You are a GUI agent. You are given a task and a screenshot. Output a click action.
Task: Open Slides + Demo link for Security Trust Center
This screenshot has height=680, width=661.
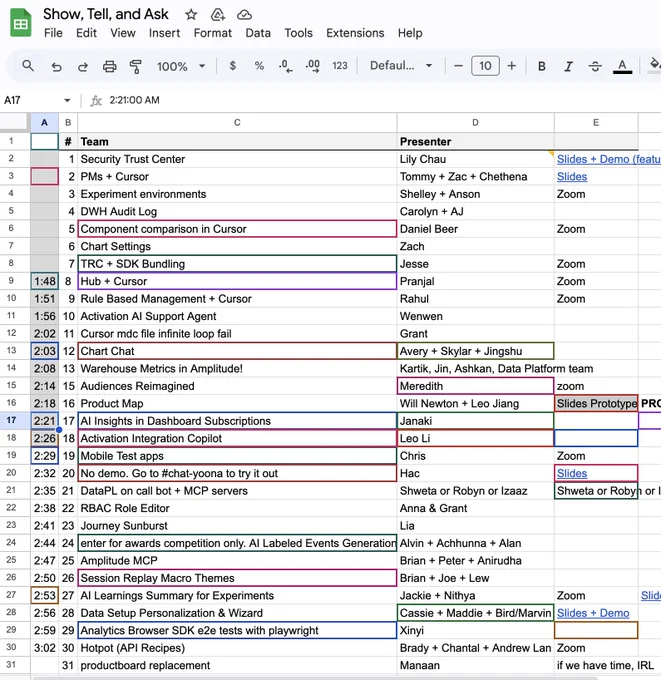(608, 159)
